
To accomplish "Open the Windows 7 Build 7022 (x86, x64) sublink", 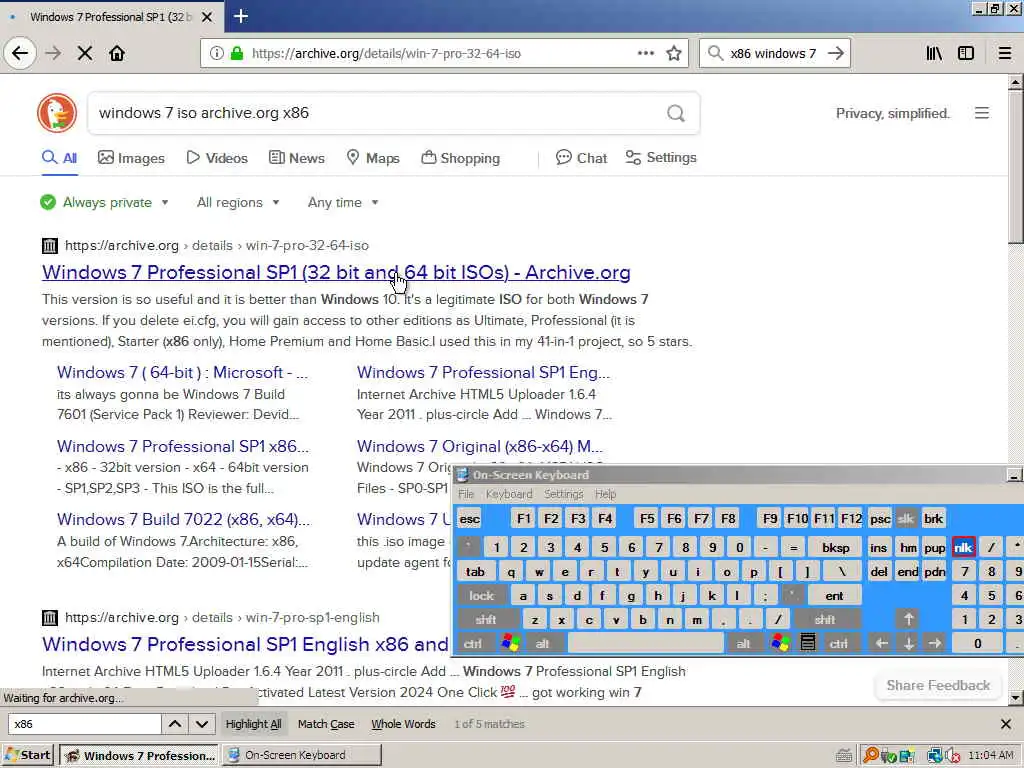I will (184, 520).
